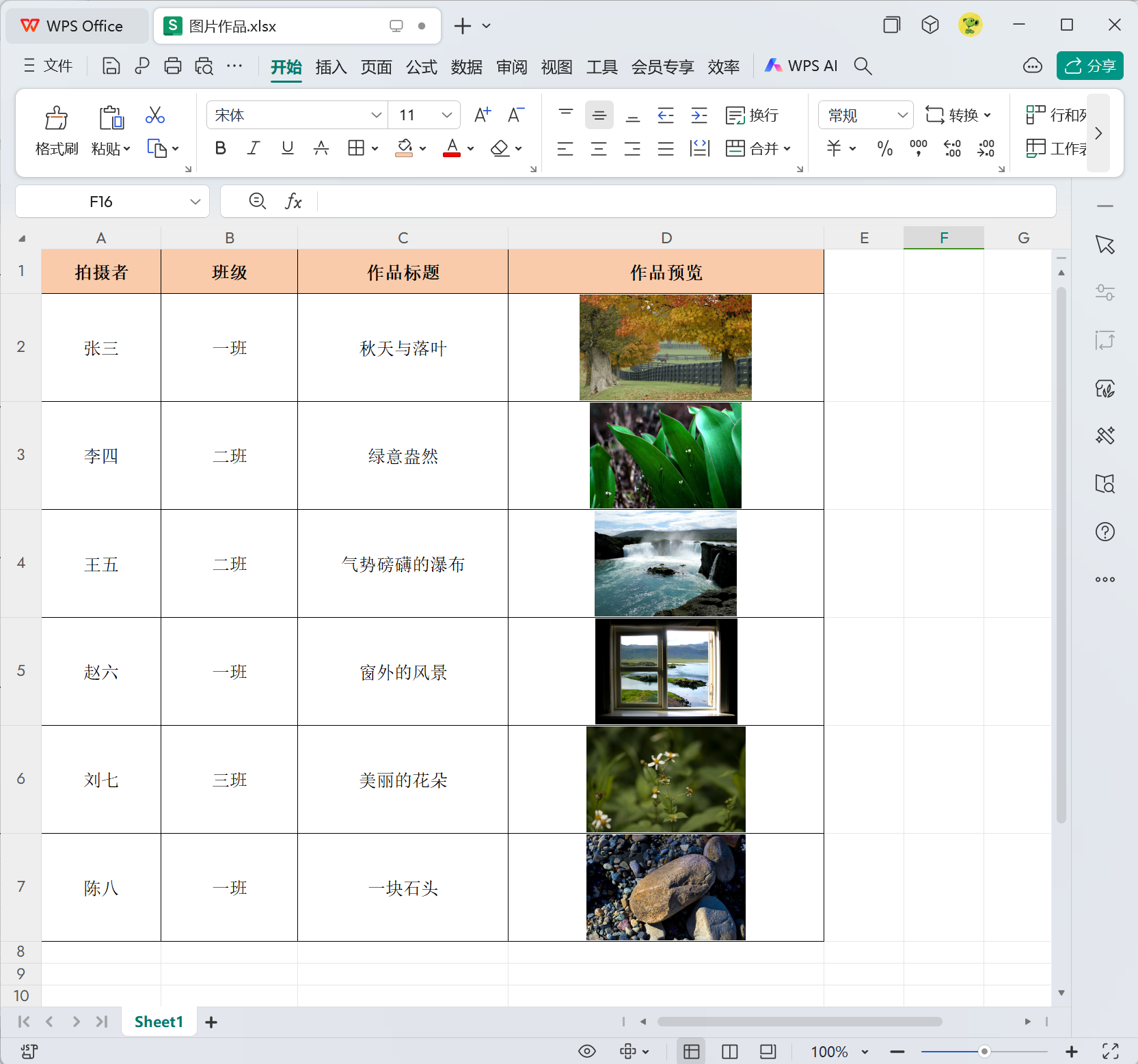
Task: Click the strikethrough text icon
Action: (321, 148)
